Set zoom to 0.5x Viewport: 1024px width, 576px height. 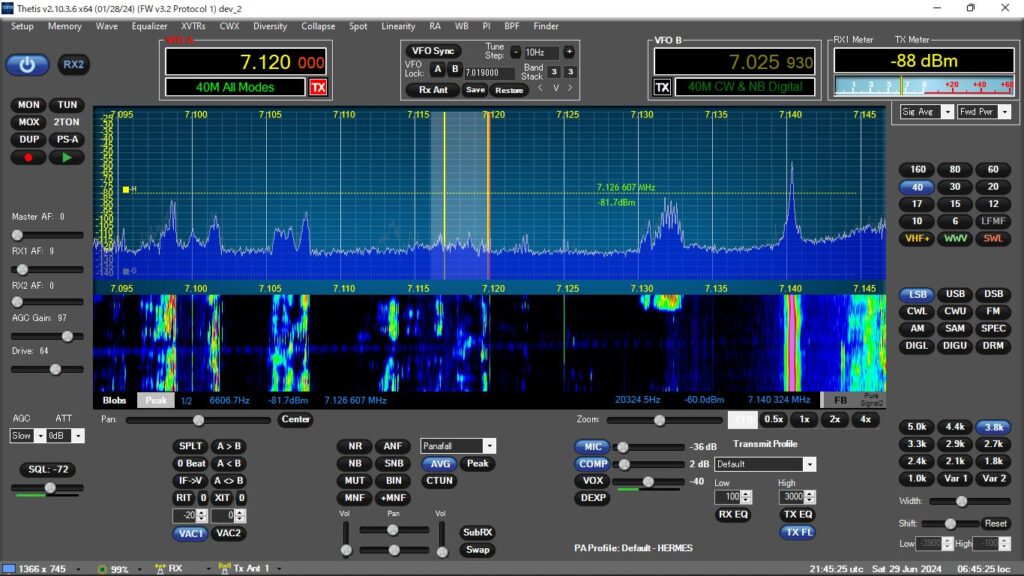coord(774,419)
